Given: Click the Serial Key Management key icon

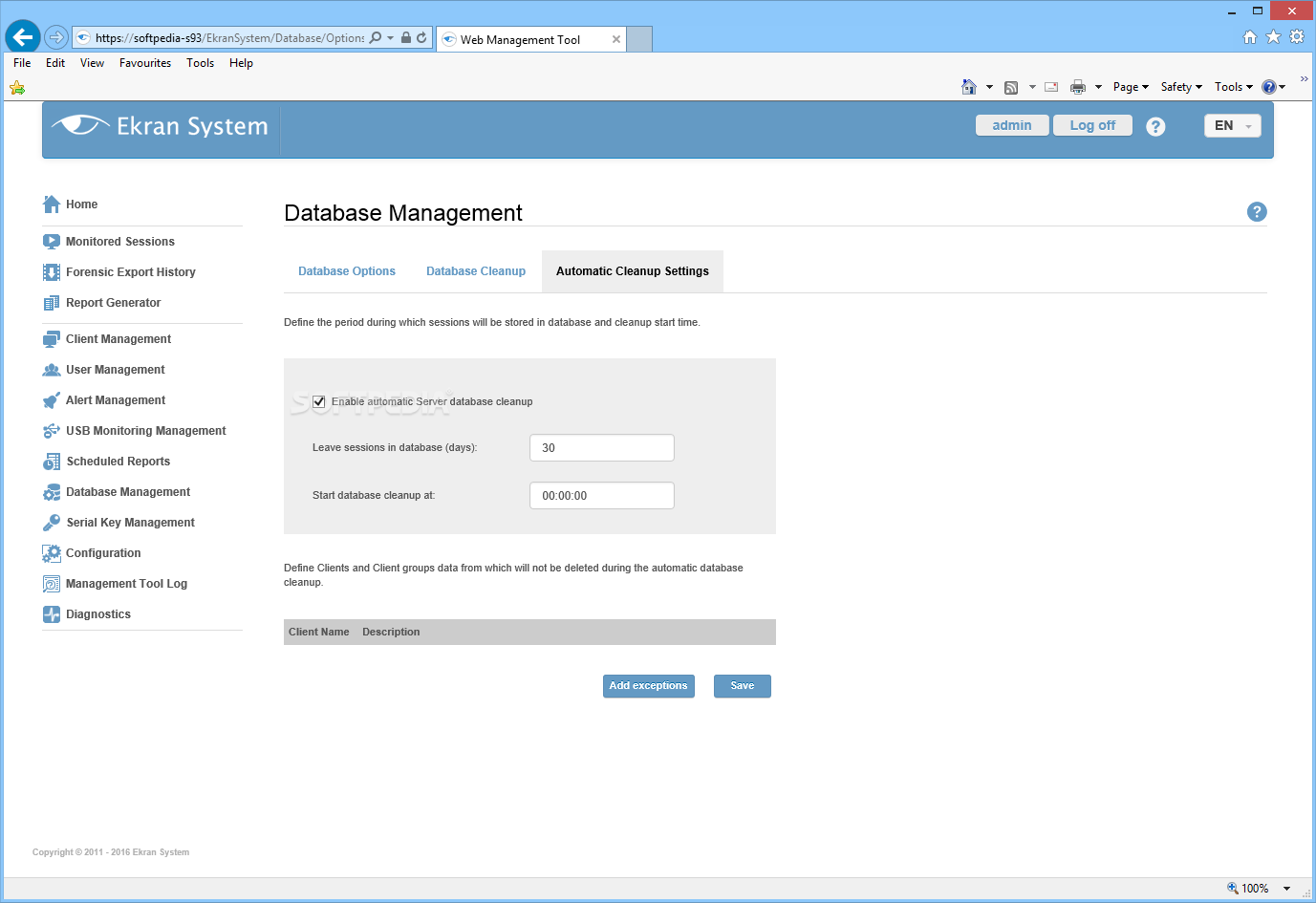Looking at the screenshot, I should pos(52,523).
